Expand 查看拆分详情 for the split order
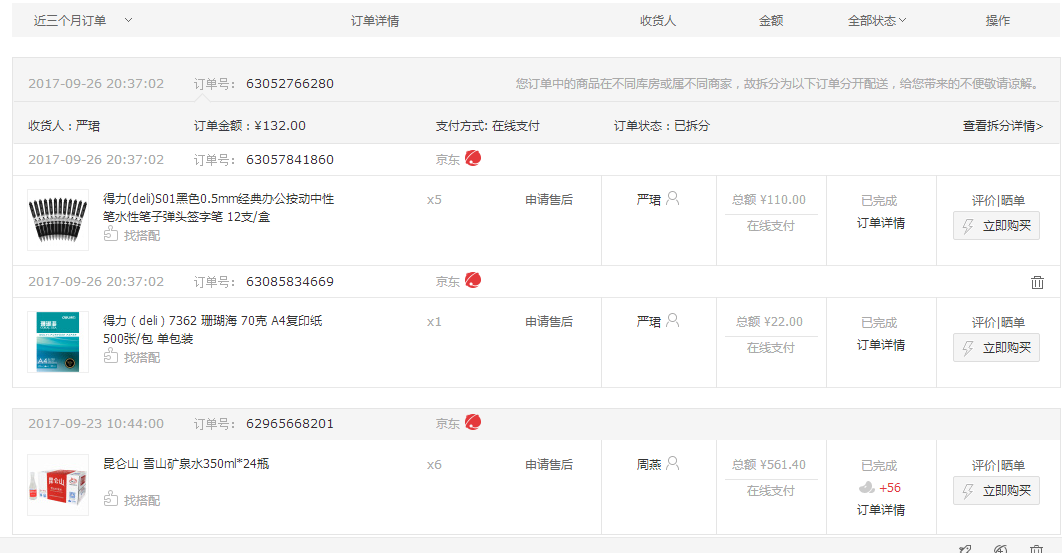The image size is (1062, 553). tap(1002, 126)
